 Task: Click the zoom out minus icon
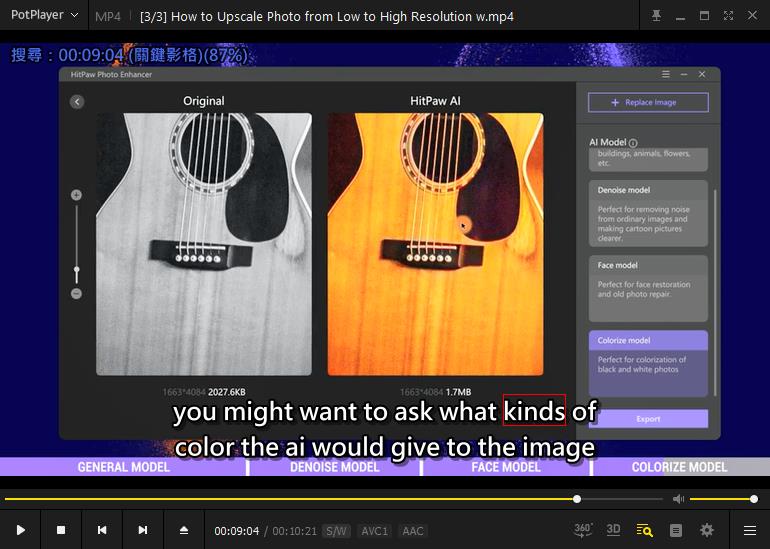(76, 294)
